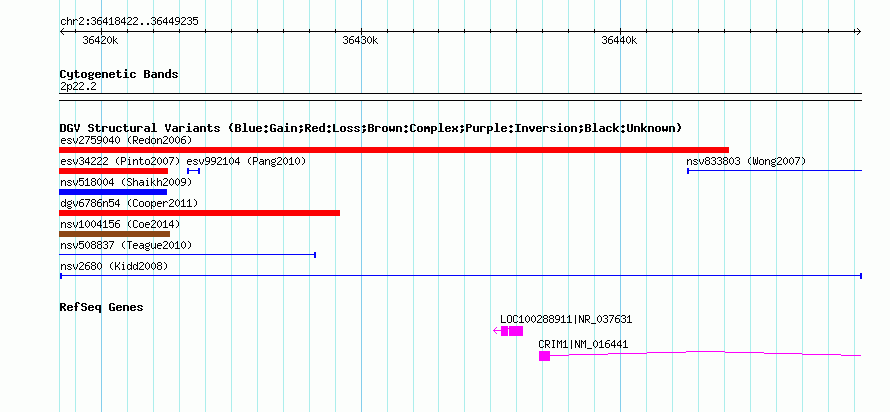Open the nsv508837 (Teague2010) label
The image size is (890, 412).
pyautogui.click(x=126, y=245)
